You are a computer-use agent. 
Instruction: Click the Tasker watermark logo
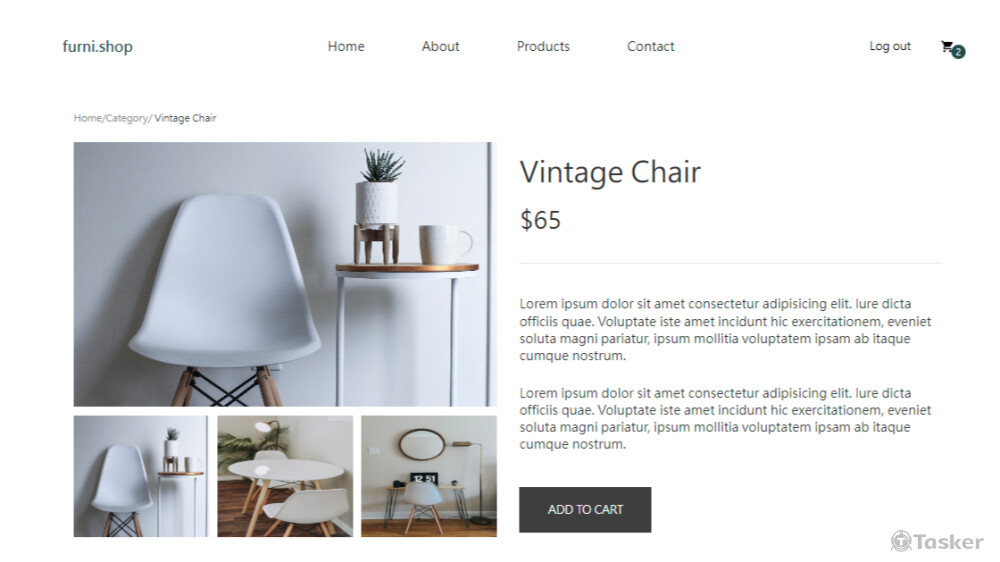click(x=937, y=542)
